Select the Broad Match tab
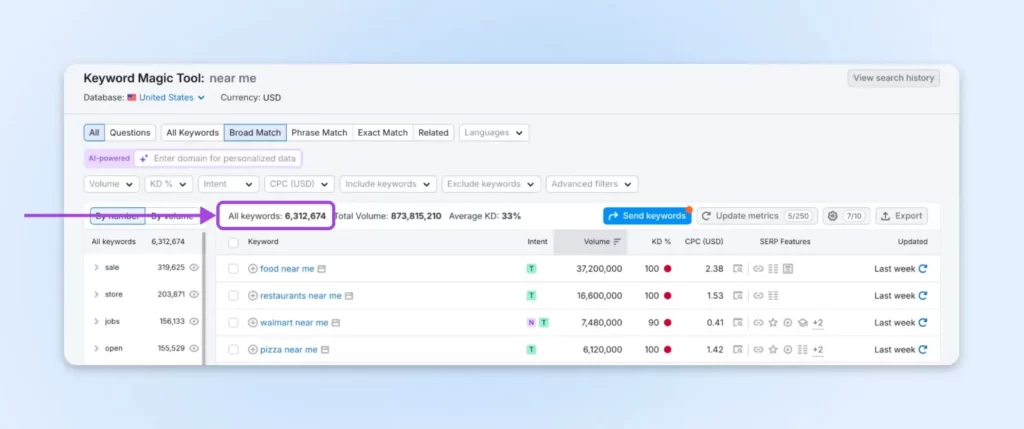 (255, 133)
